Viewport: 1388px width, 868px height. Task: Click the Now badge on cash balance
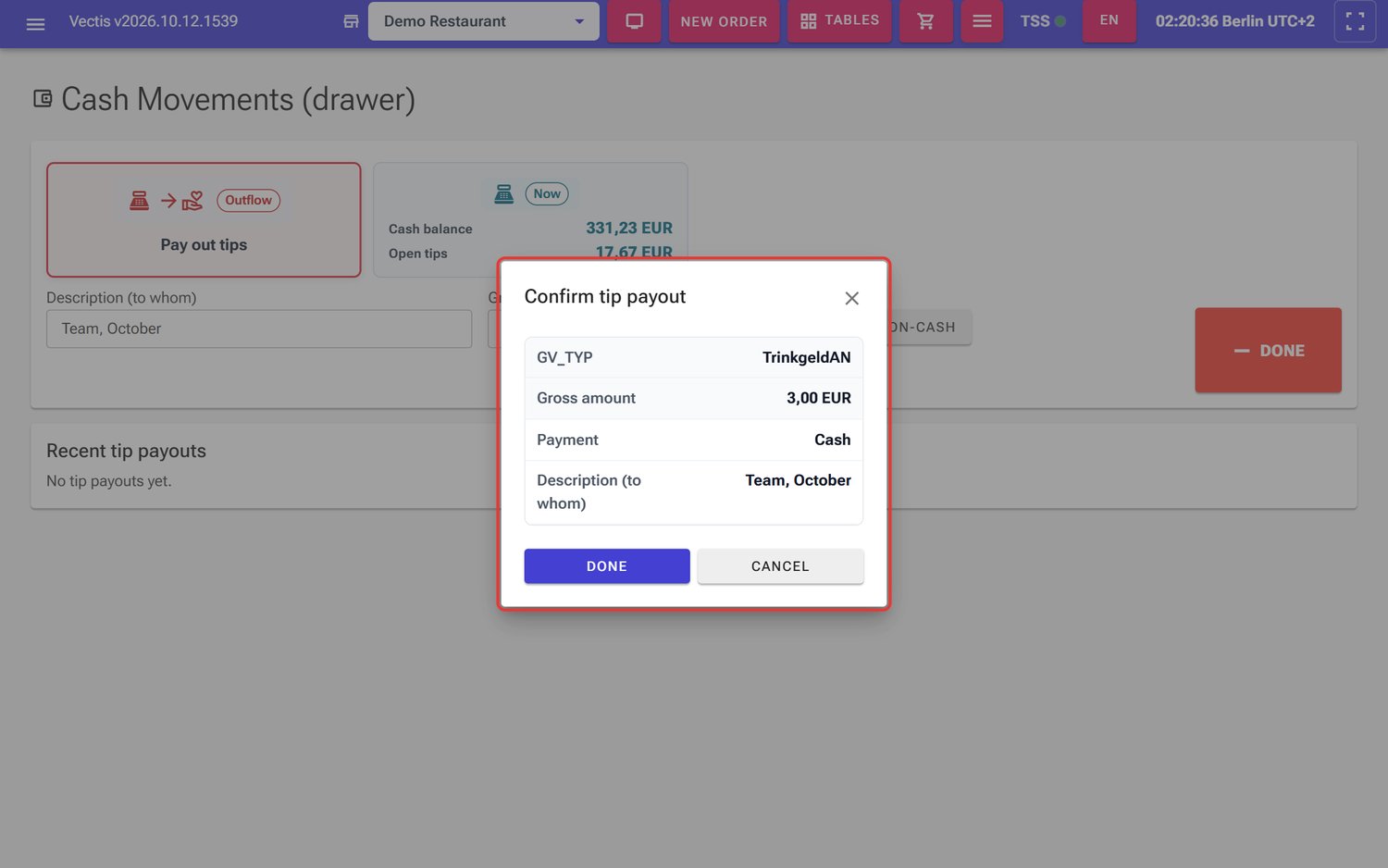547,193
